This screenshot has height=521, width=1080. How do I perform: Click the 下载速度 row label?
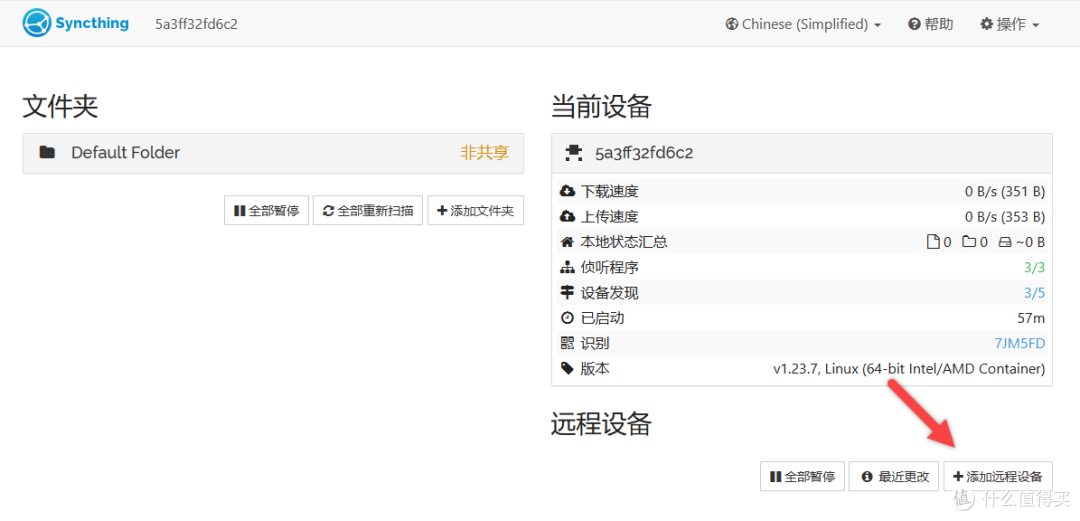tap(610, 192)
